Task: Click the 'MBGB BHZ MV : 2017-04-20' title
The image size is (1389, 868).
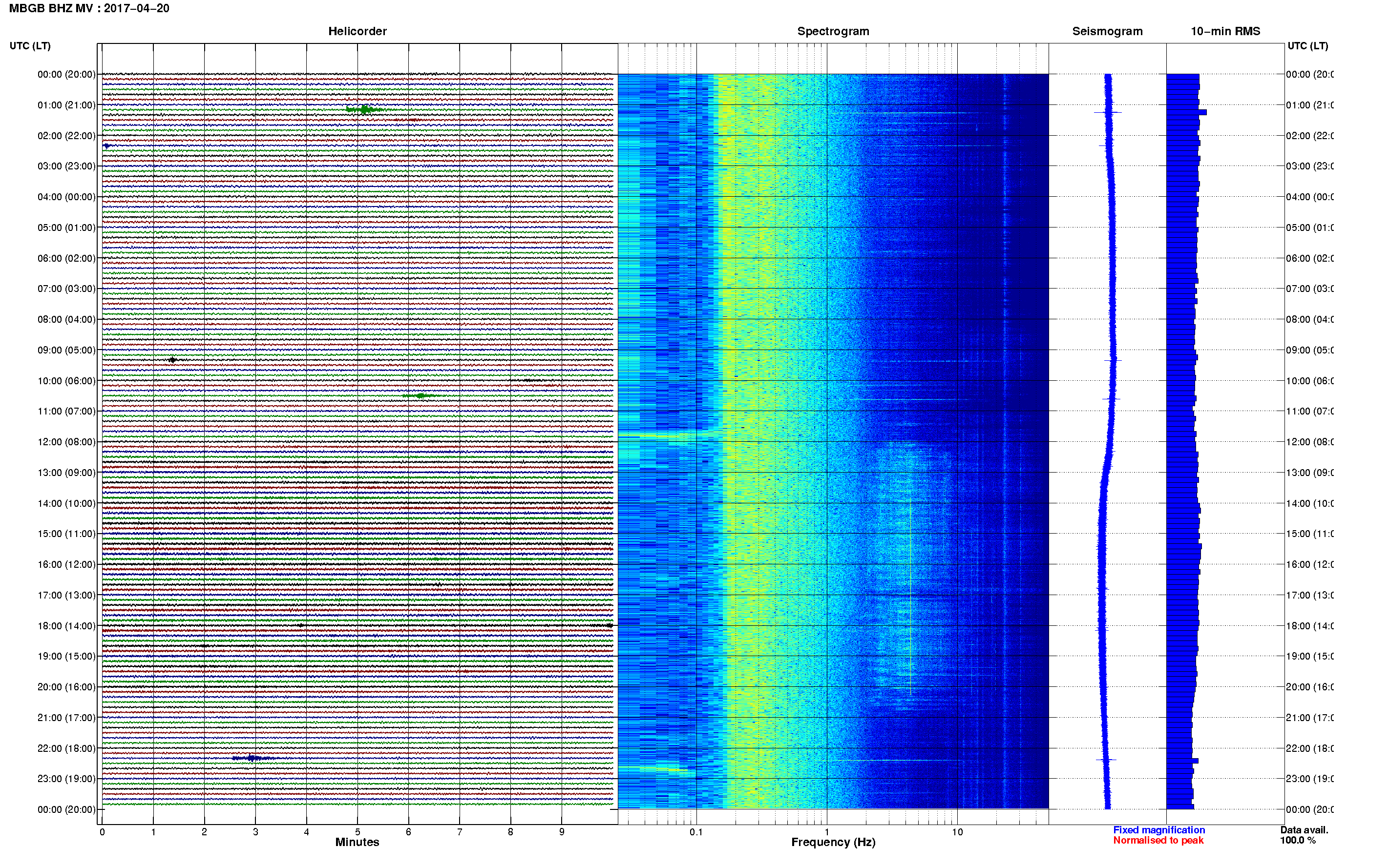Action: coord(89,8)
